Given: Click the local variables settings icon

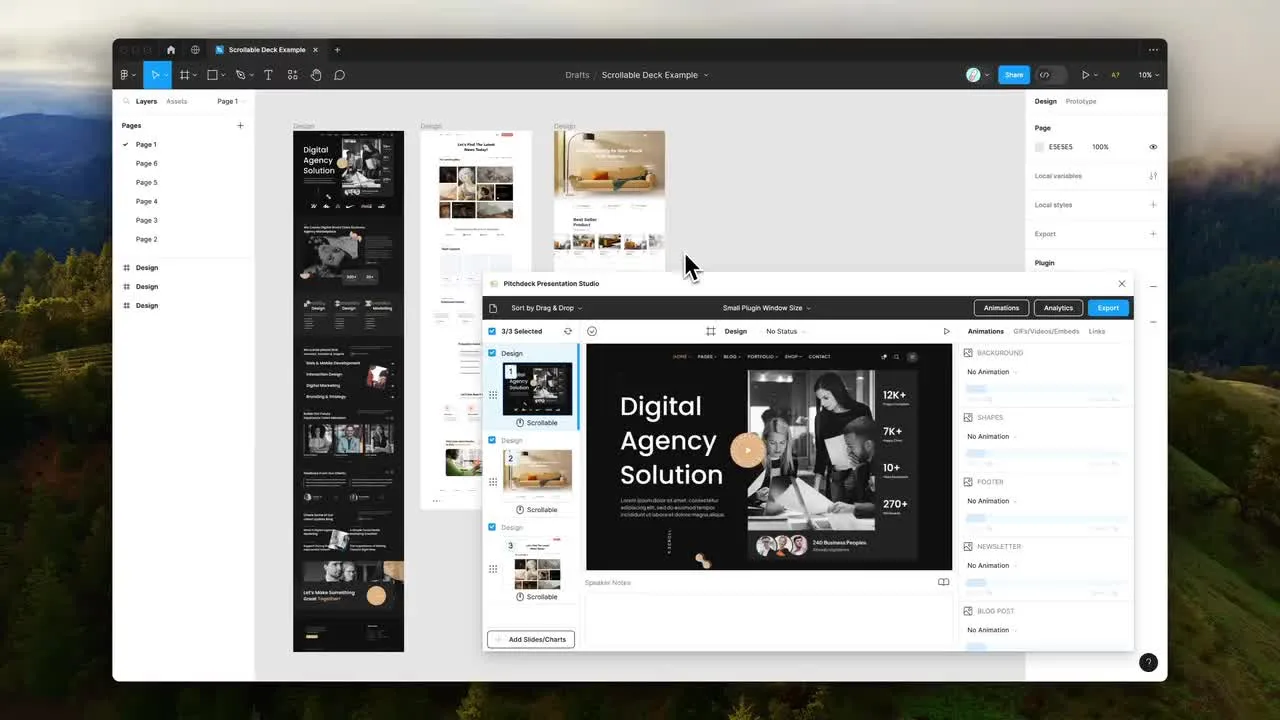Looking at the screenshot, I should point(1153,176).
